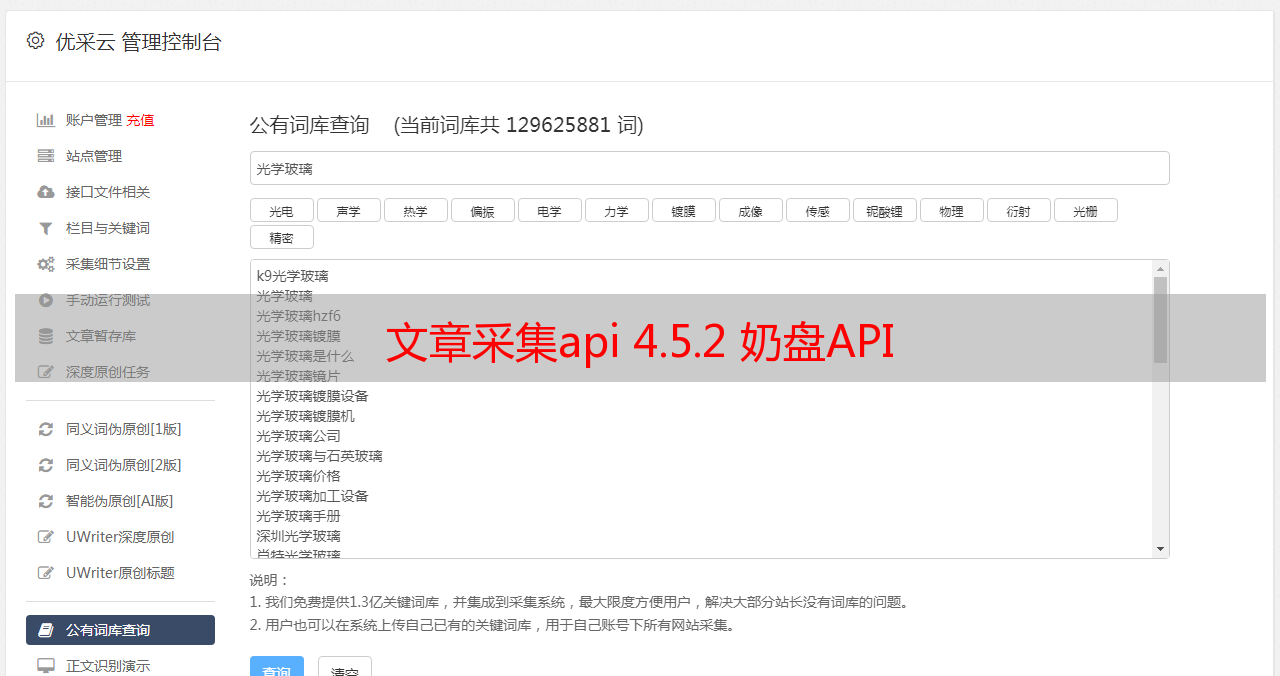
Task: Click the gear icon beside 优采云 管理控制台
Action: pyautogui.click(x=36, y=41)
